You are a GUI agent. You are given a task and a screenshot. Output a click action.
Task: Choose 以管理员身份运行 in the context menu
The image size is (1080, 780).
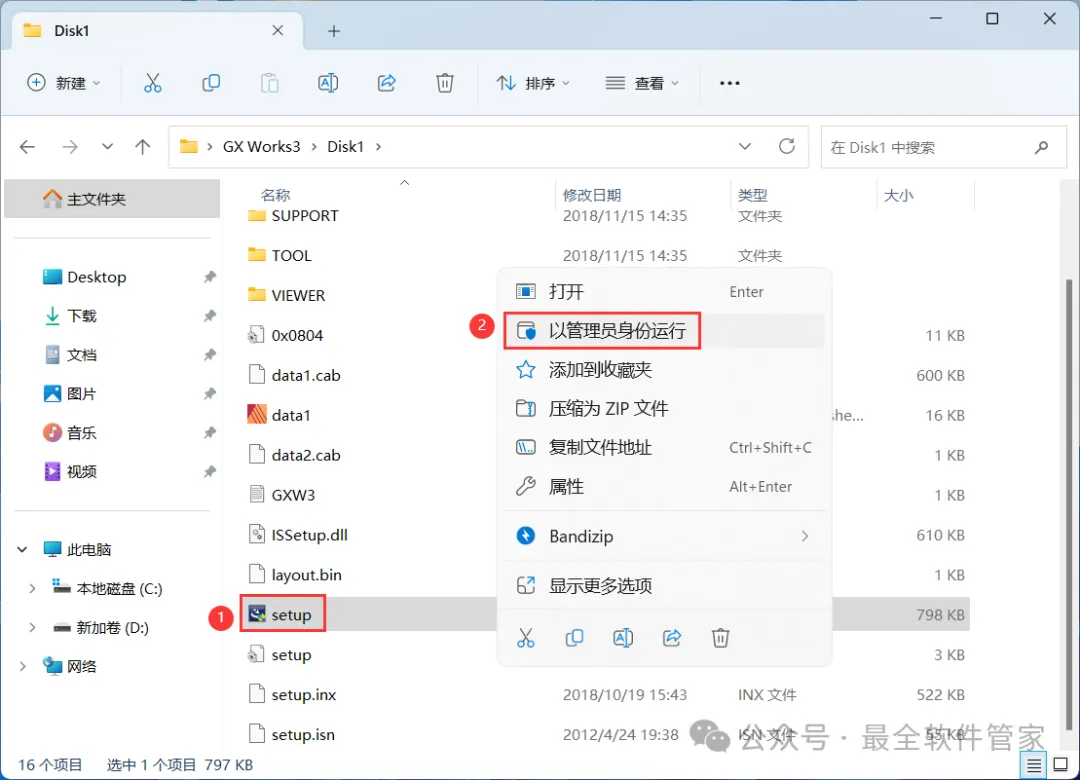pos(665,331)
